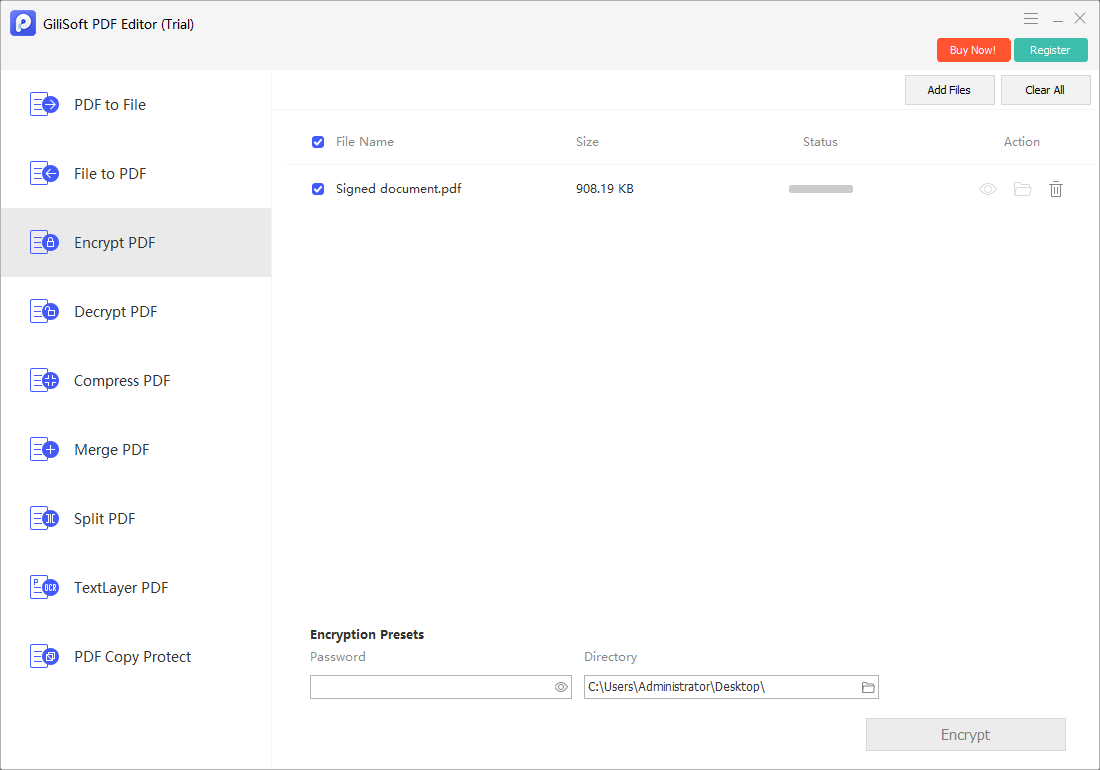
Task: Toggle password visibility eye icon
Action: click(561, 687)
